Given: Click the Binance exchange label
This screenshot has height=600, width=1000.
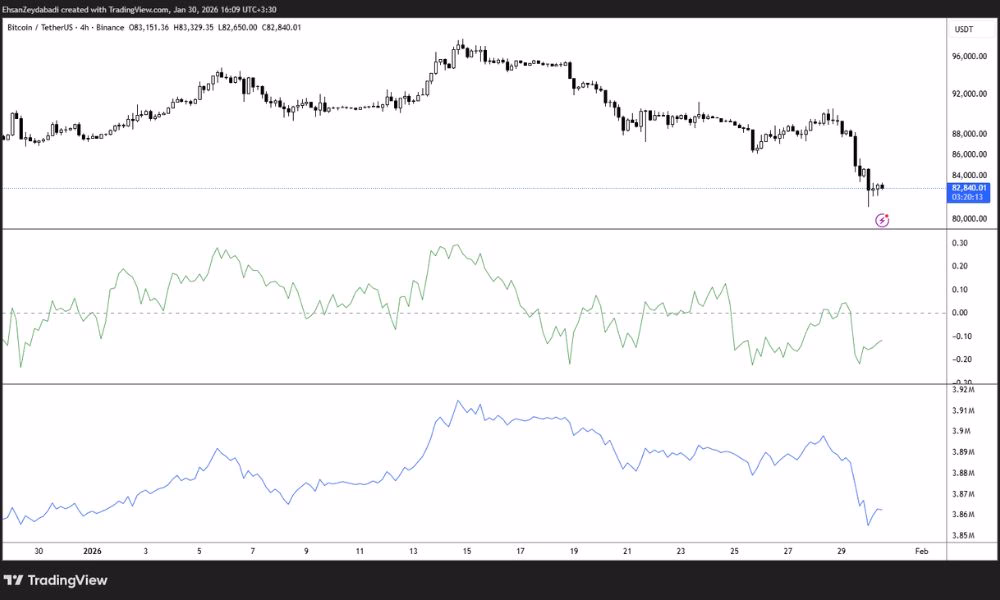Looking at the screenshot, I should [110, 27].
